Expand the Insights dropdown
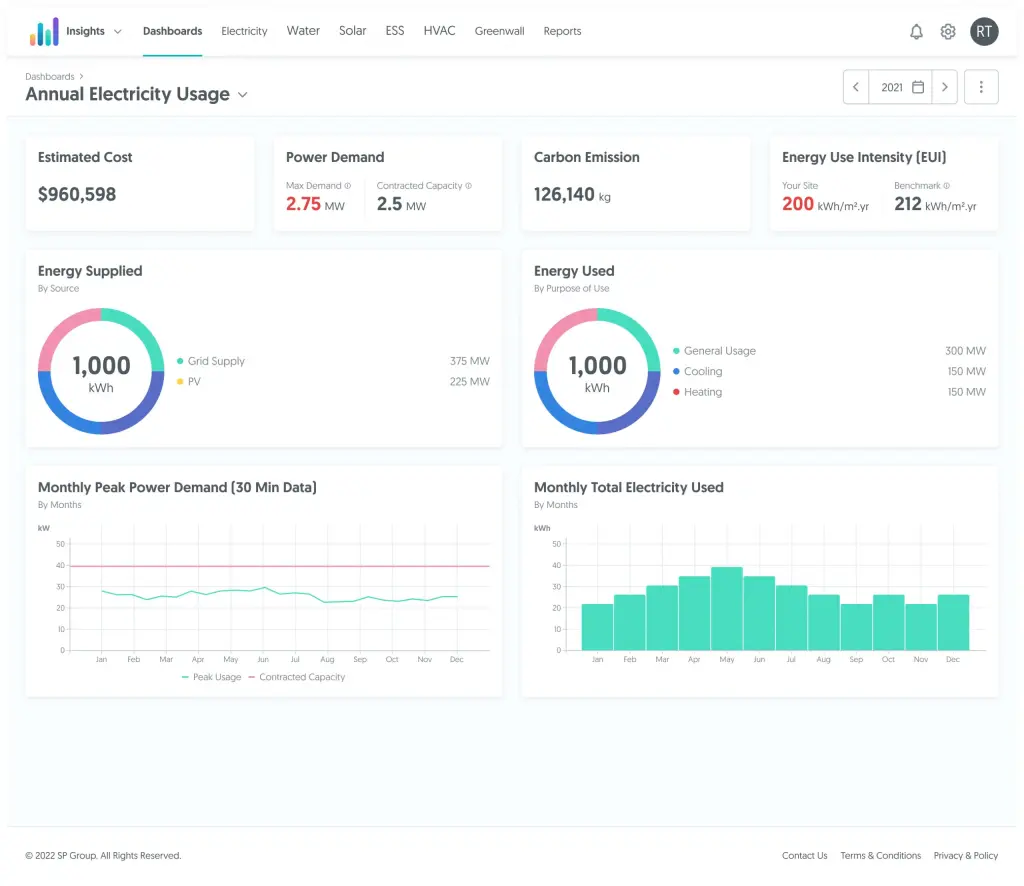This screenshot has height=886, width=1024. pos(117,31)
